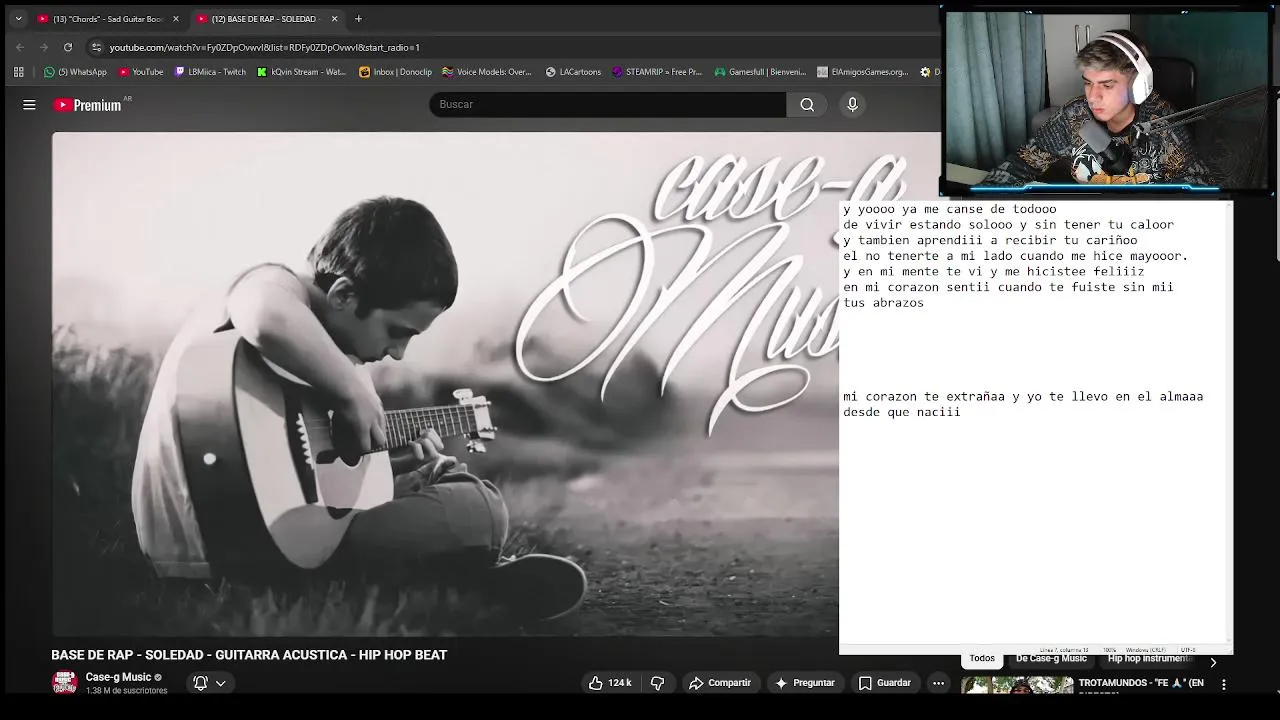Like the video with 124 k thumbs up
The image size is (1280, 720).
609,683
